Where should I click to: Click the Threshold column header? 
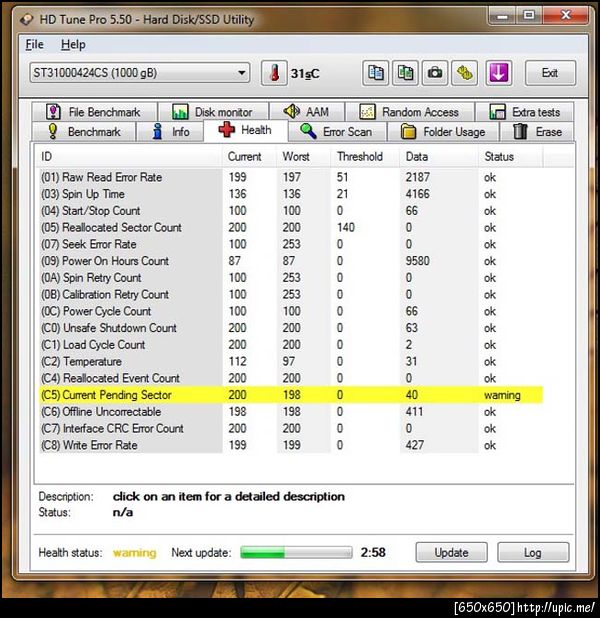point(365,156)
